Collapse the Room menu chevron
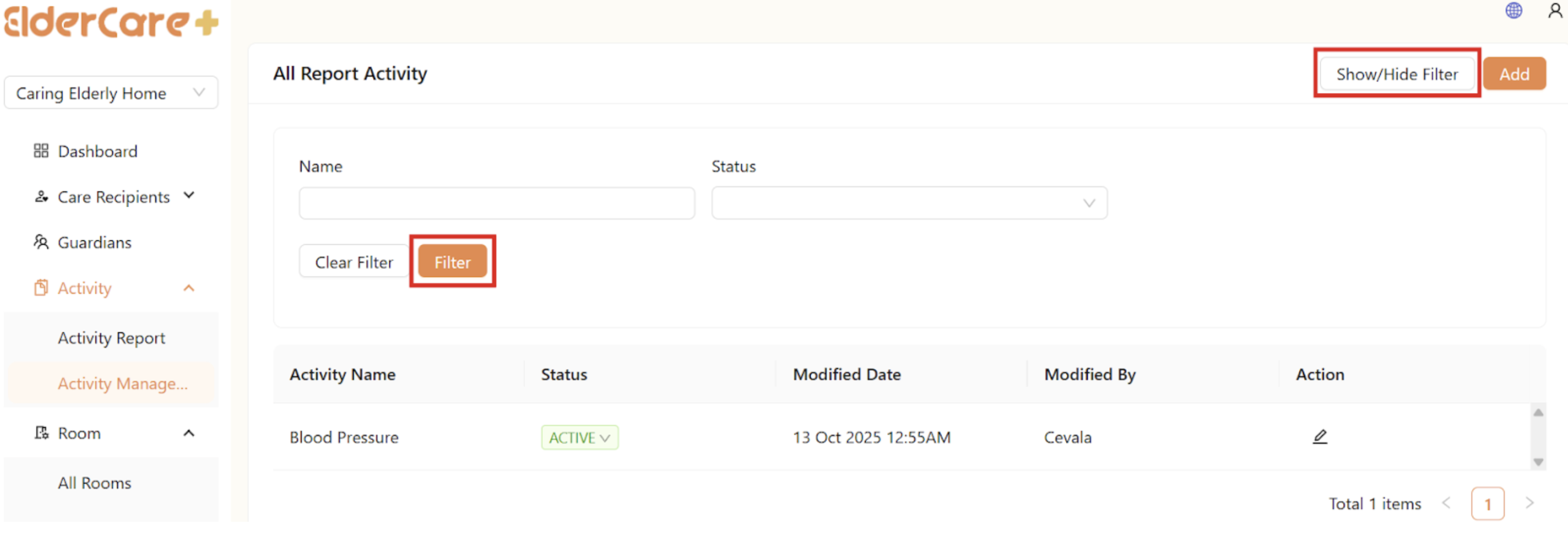This screenshot has height=537, width=1568. pos(190,433)
